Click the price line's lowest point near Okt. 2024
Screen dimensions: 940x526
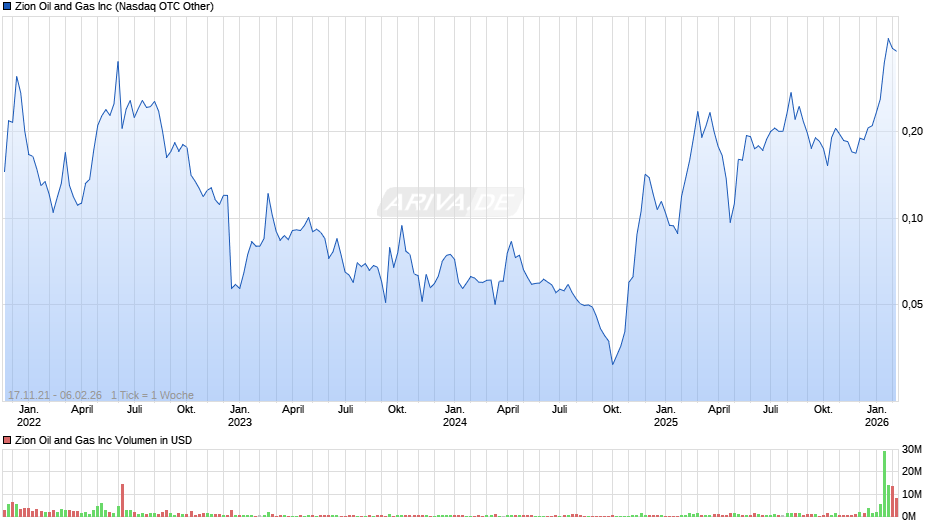[x=613, y=364]
